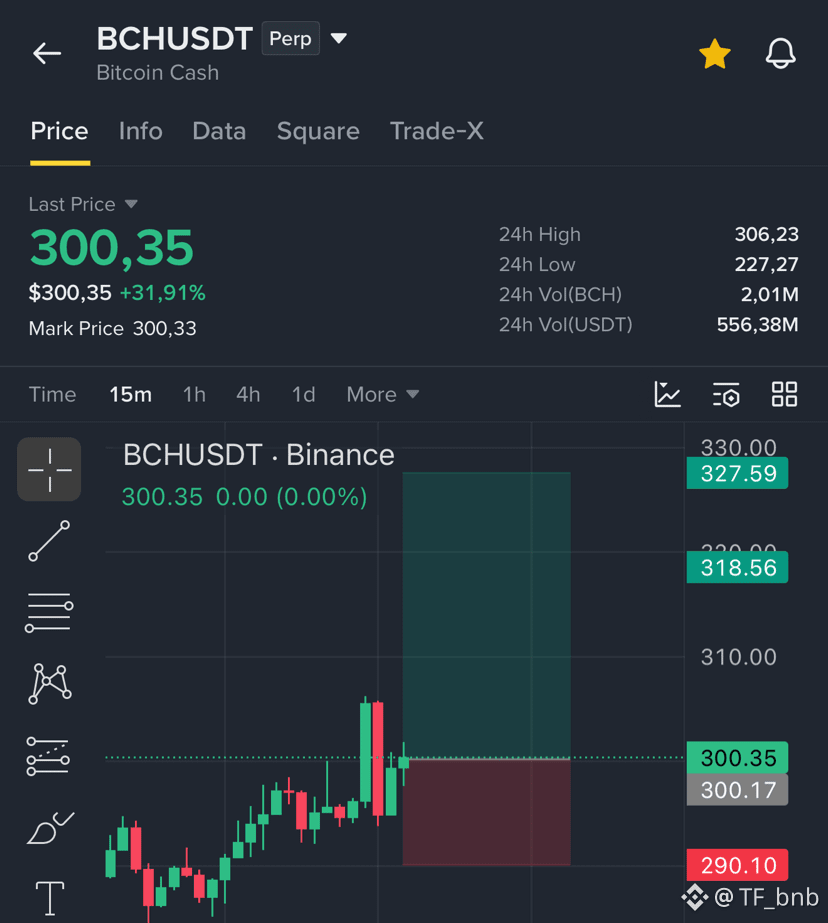Image resolution: width=828 pixels, height=923 pixels.
Task: Click the large 300,35 last price
Action: click(111, 247)
